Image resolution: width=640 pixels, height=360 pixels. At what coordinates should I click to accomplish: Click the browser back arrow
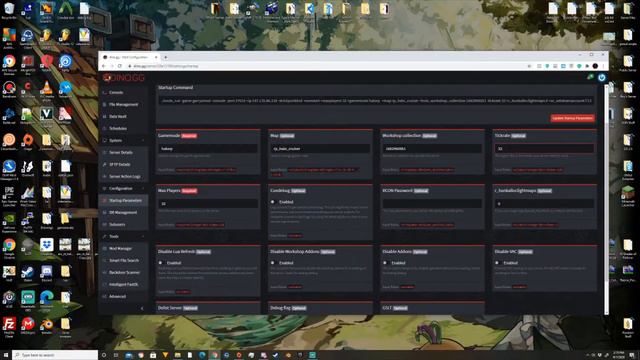click(104, 66)
